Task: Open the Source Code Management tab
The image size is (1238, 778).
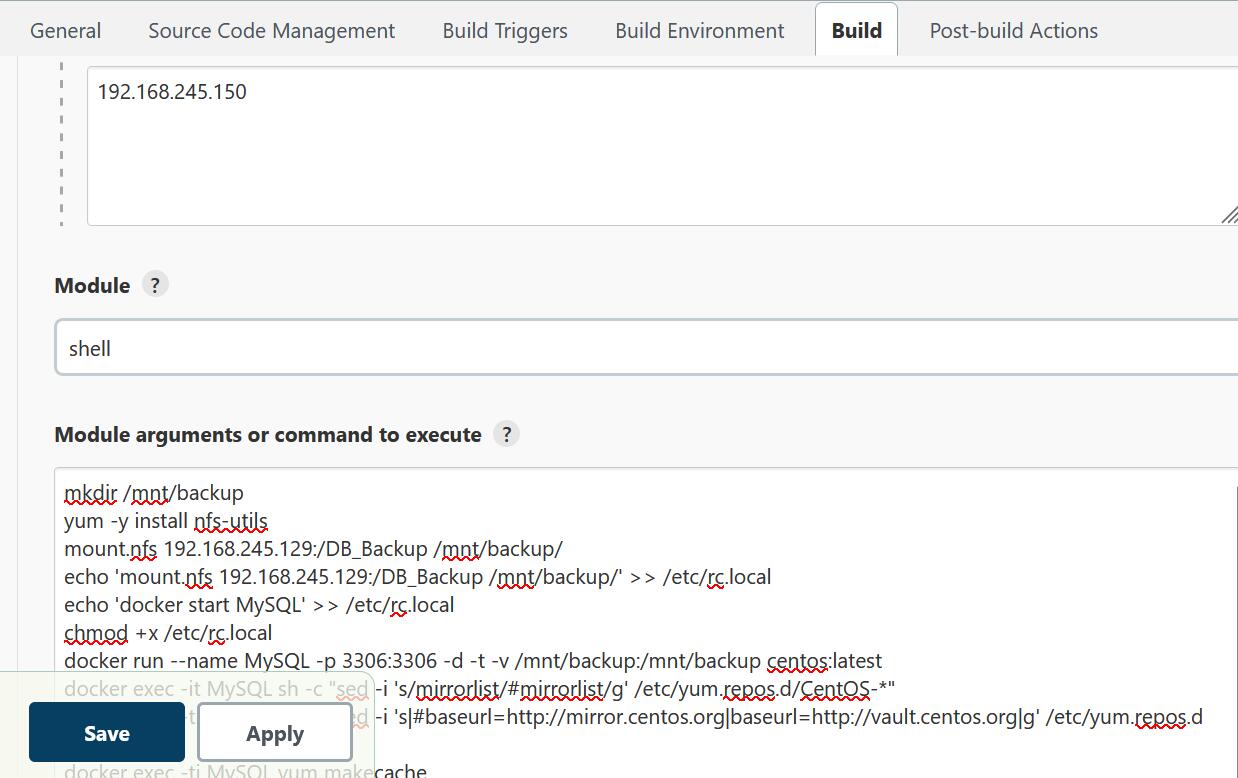Action: pyautogui.click(x=272, y=30)
